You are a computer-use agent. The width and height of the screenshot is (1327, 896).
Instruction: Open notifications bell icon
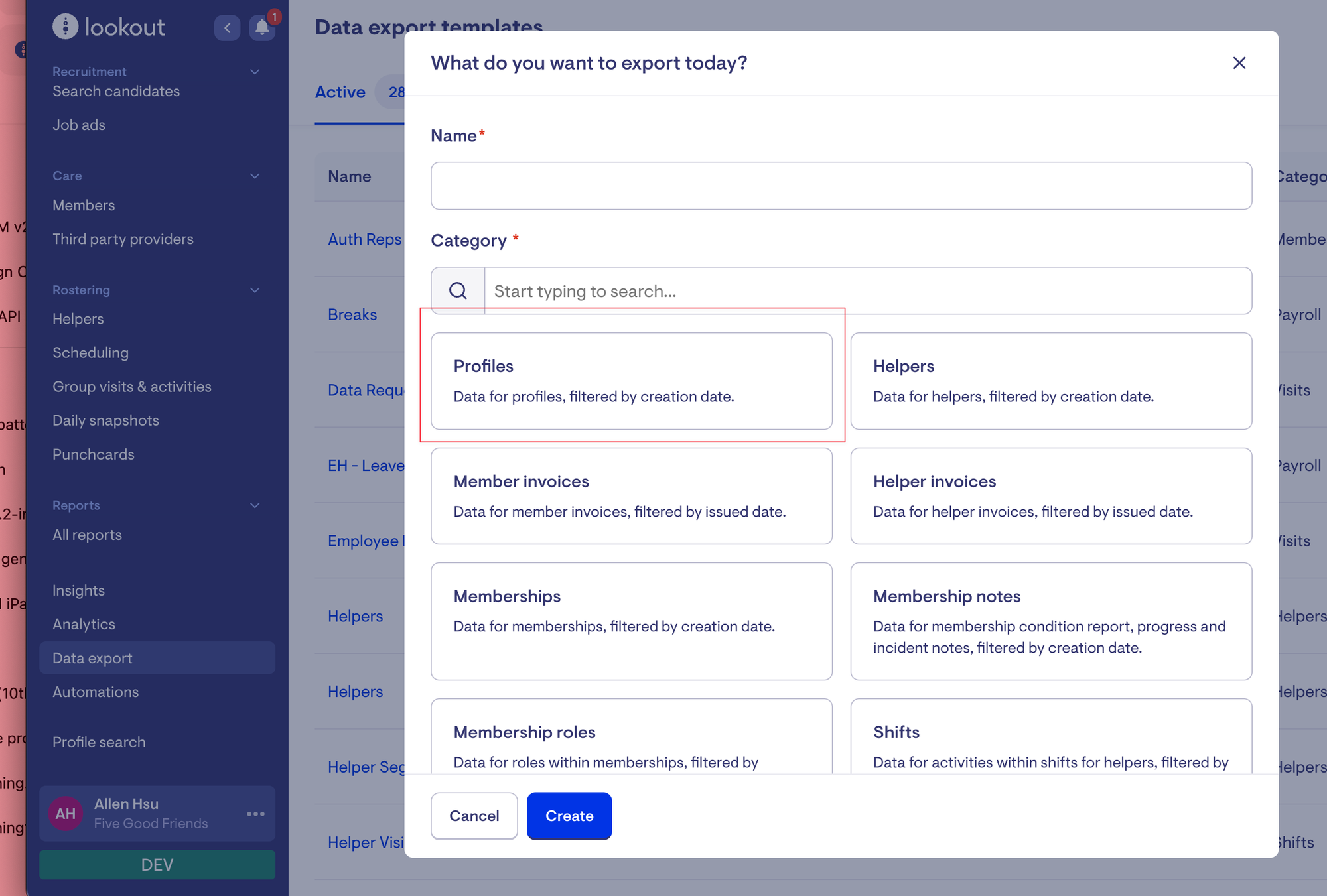pos(262,27)
